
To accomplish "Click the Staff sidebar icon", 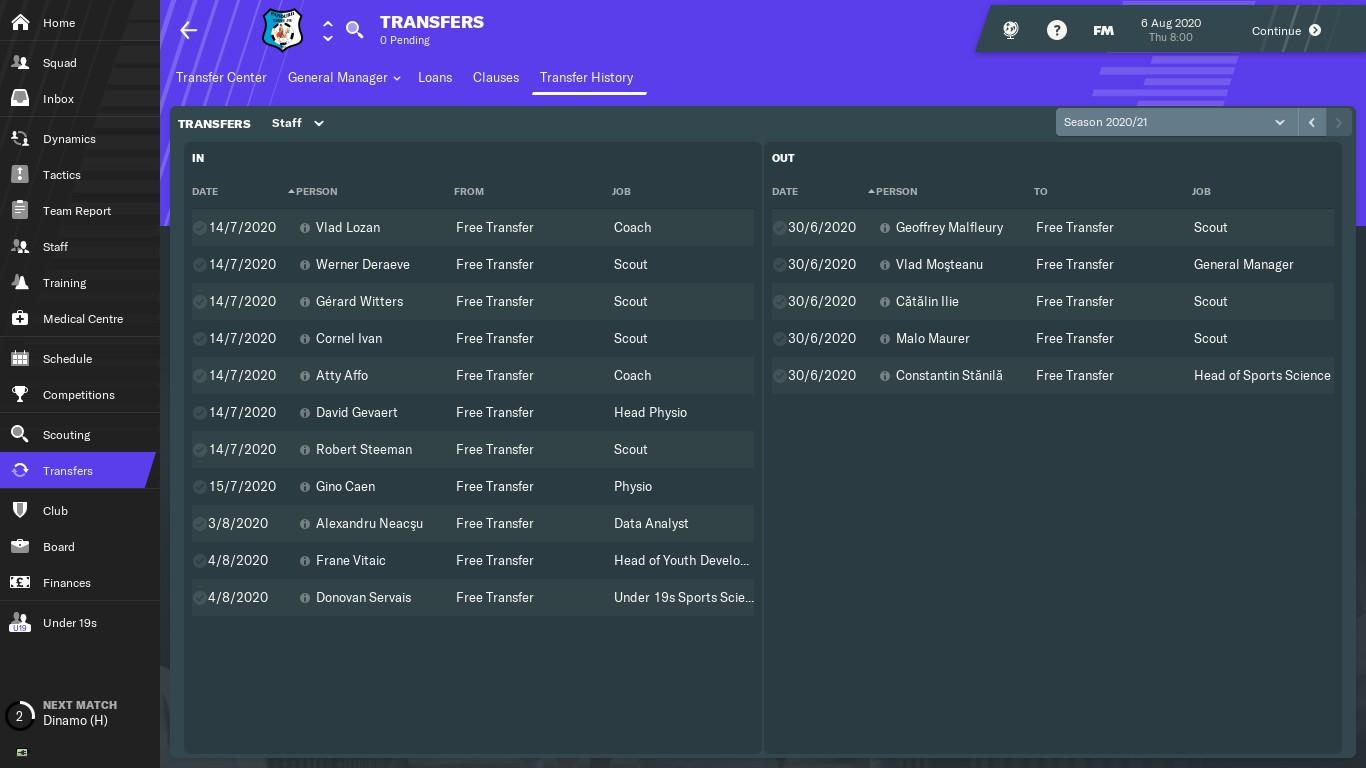I will [x=20, y=246].
